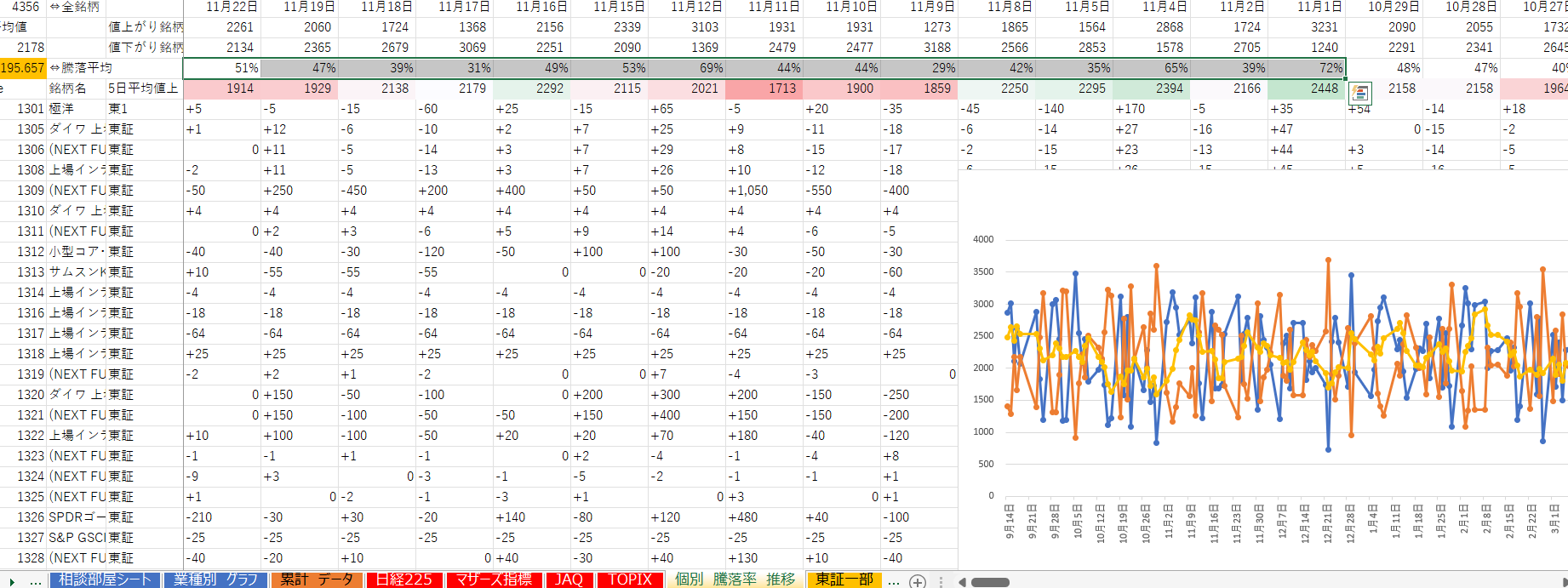Show hidden sheets via left ellipsis
This screenshot has width=1568, height=588.
36,581
